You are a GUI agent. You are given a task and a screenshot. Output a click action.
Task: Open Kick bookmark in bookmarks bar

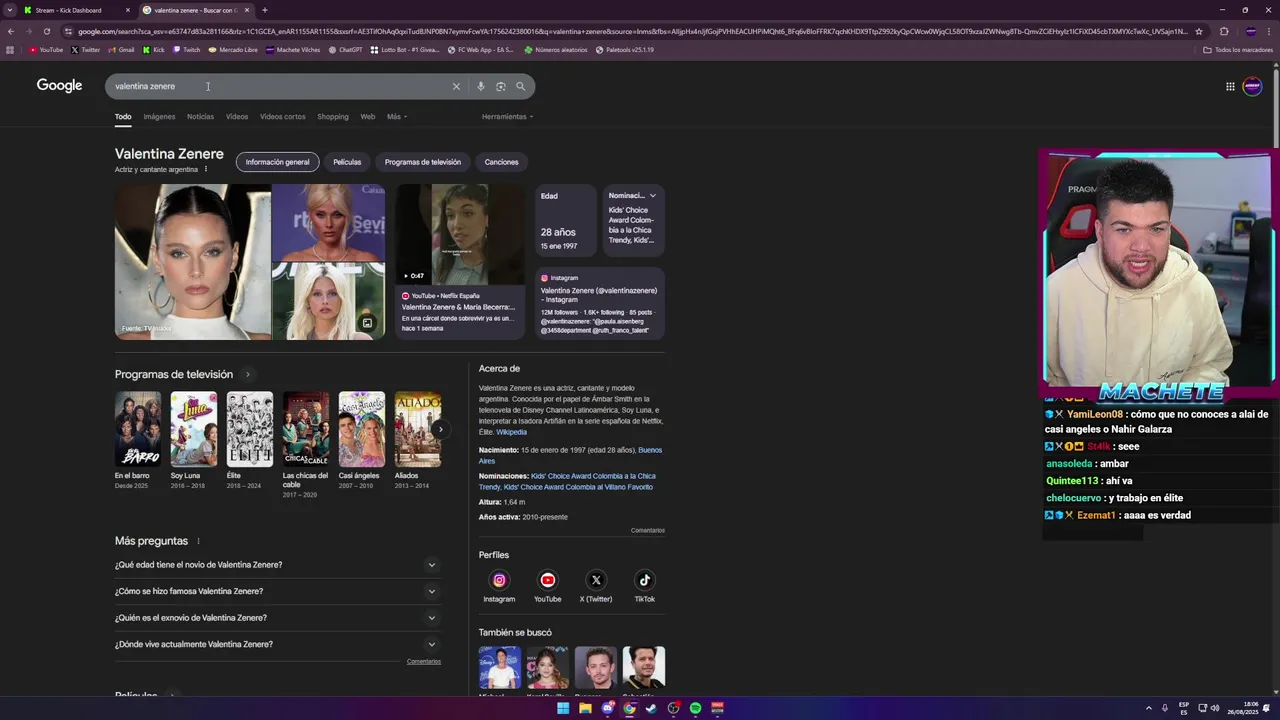click(153, 49)
